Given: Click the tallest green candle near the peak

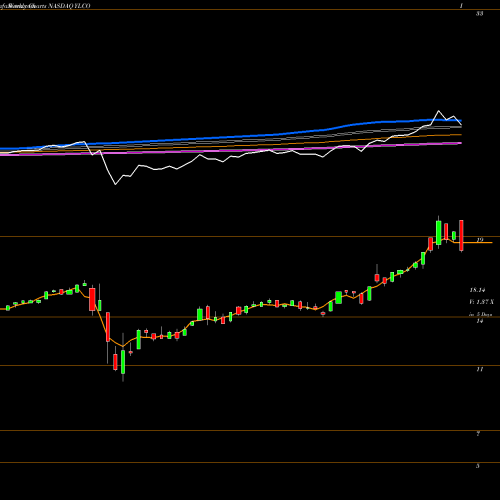Looking at the screenshot, I should pyautogui.click(x=438, y=233).
